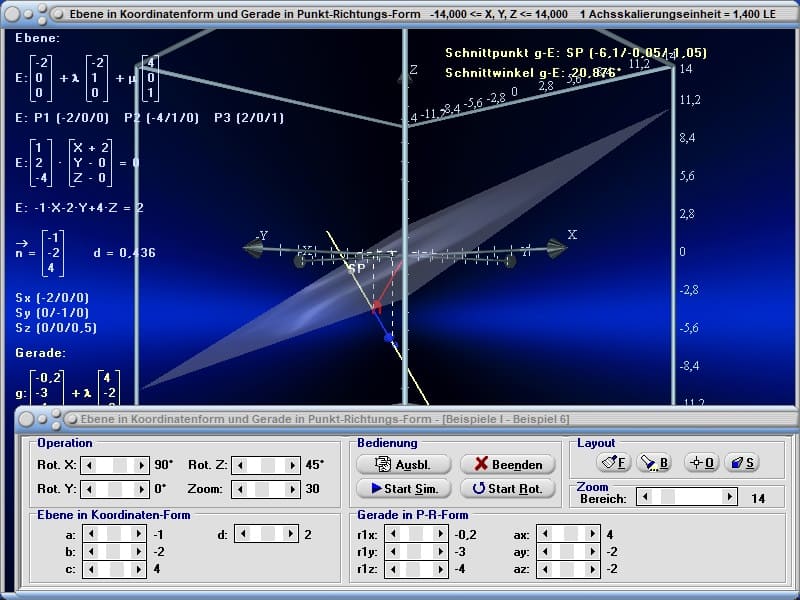This screenshot has width=800, height=600.
Task: Quit with the Beenden button
Action: pos(508,464)
